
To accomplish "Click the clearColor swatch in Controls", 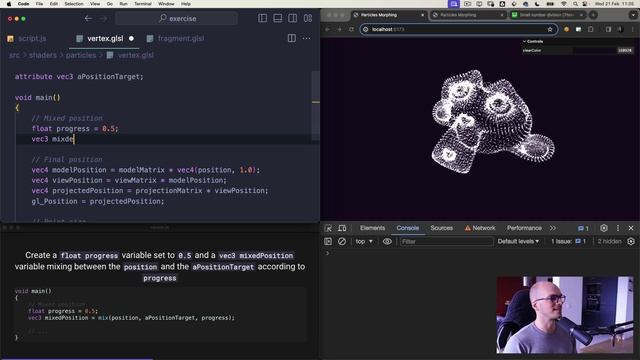I will coord(594,50).
